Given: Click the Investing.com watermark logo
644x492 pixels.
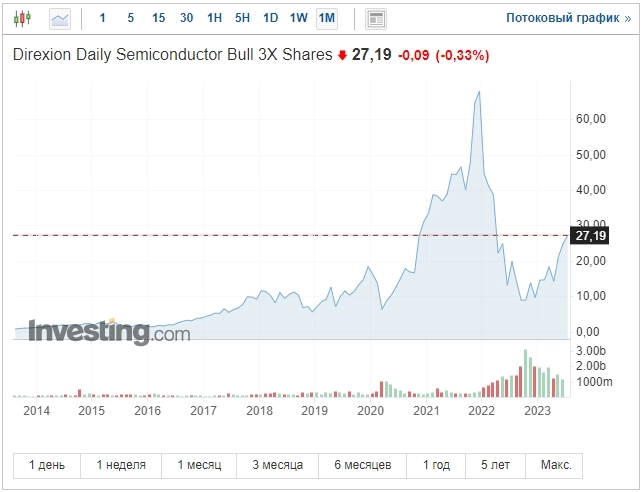Looking at the screenshot, I should [108, 331].
